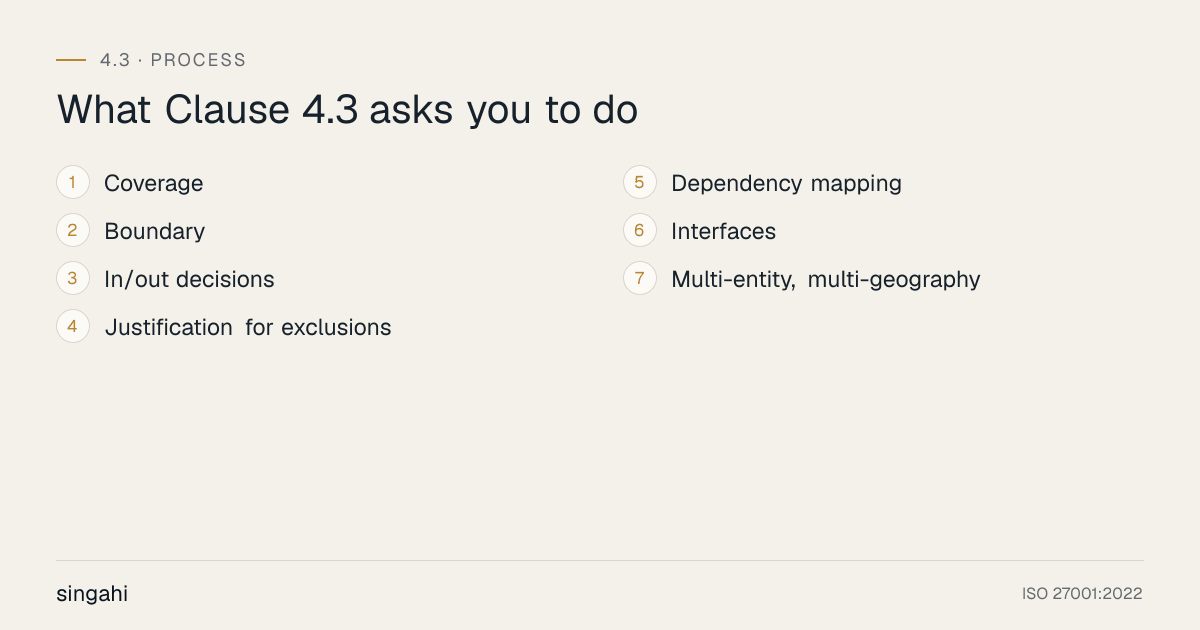This screenshot has height=630, width=1200.
Task: Select the number 4 badge beside Justification
Action: click(x=73, y=327)
